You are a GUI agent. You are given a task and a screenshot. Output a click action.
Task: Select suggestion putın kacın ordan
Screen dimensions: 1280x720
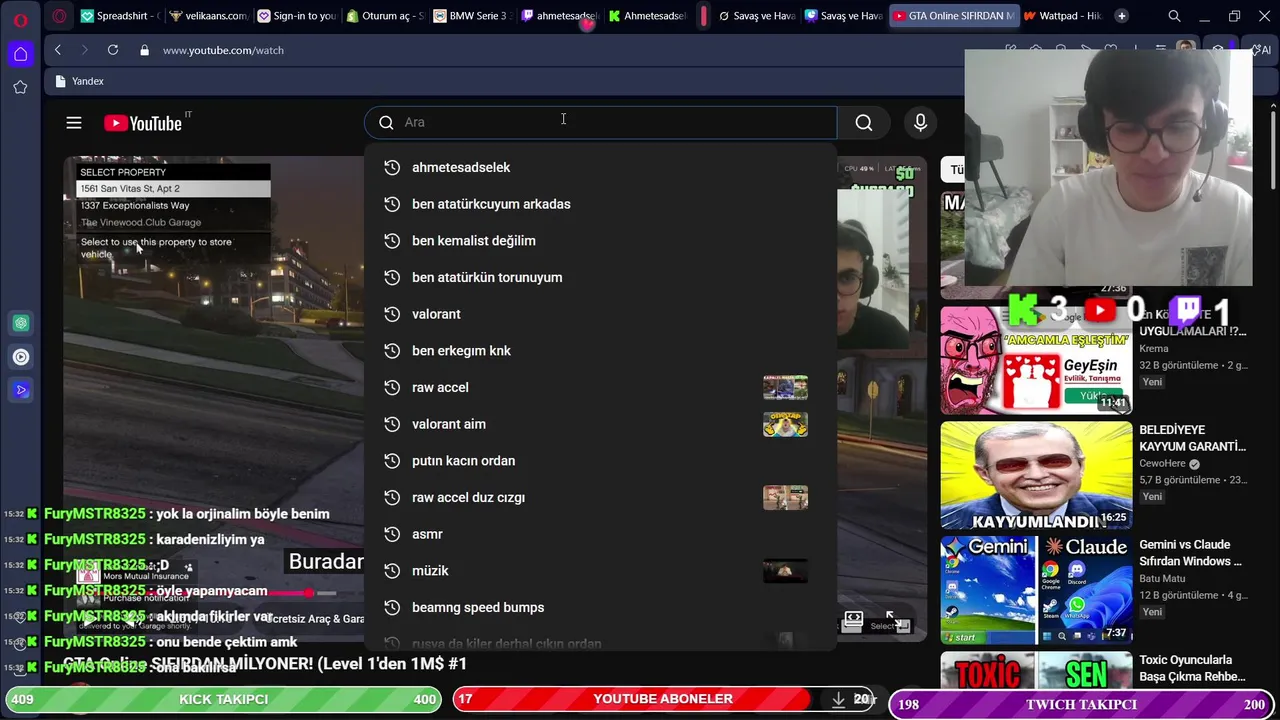tap(600, 461)
